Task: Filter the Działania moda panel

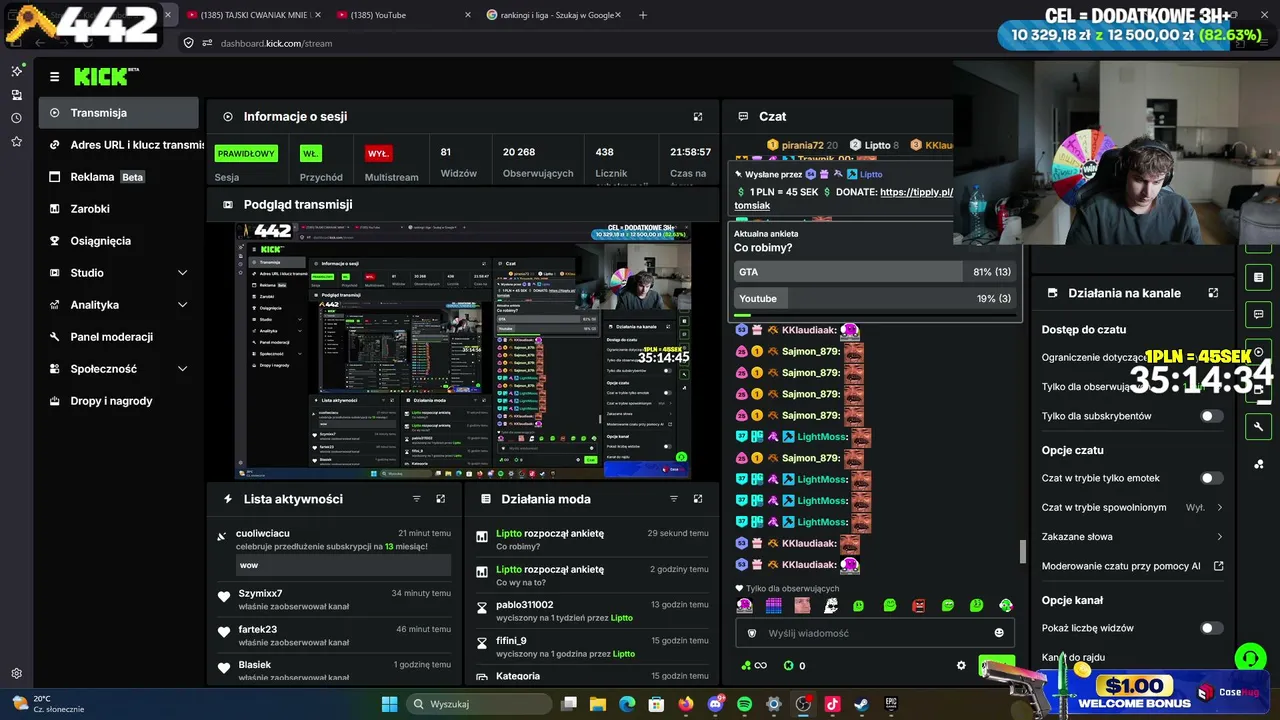Action: pos(674,499)
